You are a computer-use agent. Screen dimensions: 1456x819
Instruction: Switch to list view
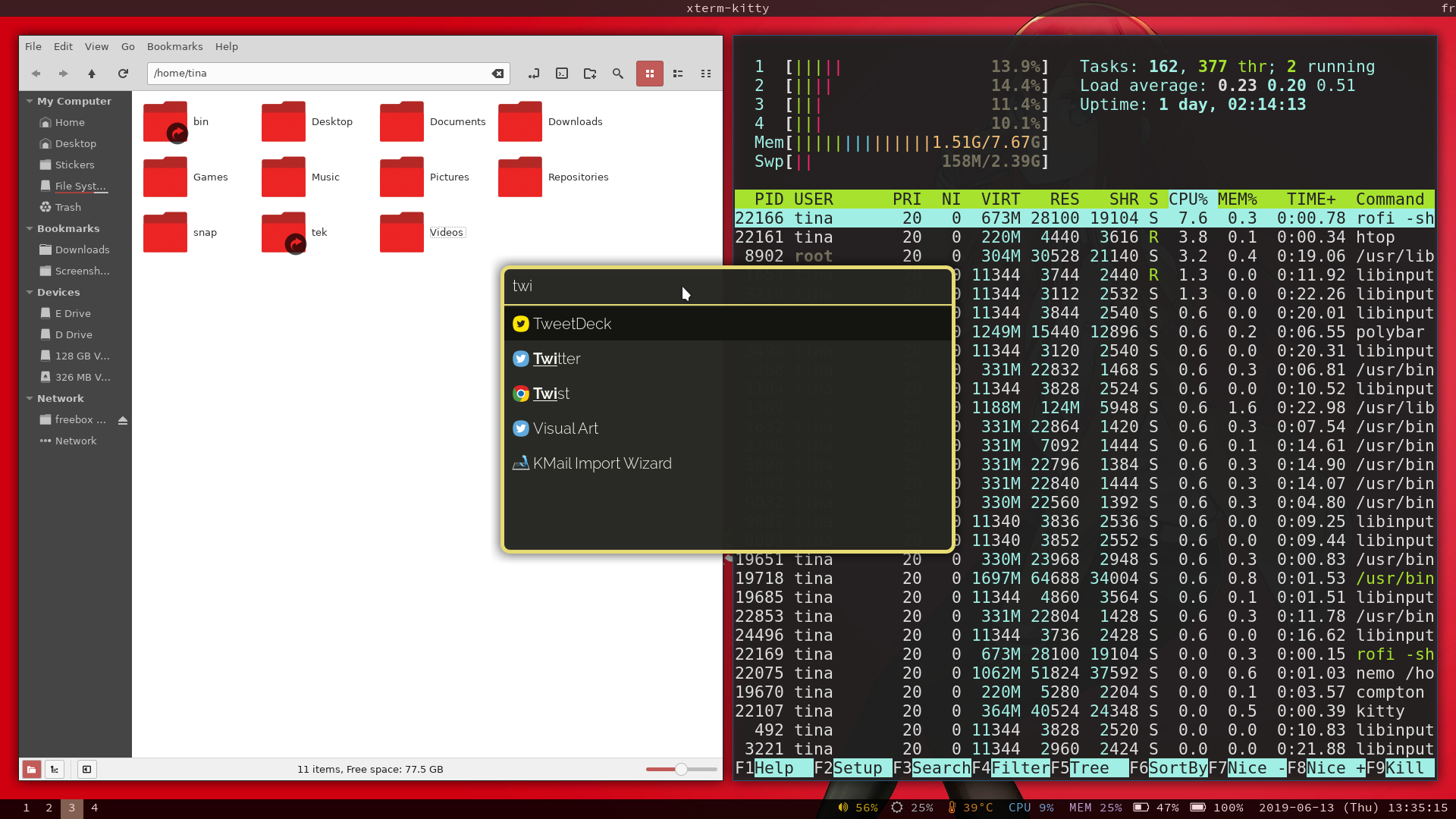coord(678,74)
